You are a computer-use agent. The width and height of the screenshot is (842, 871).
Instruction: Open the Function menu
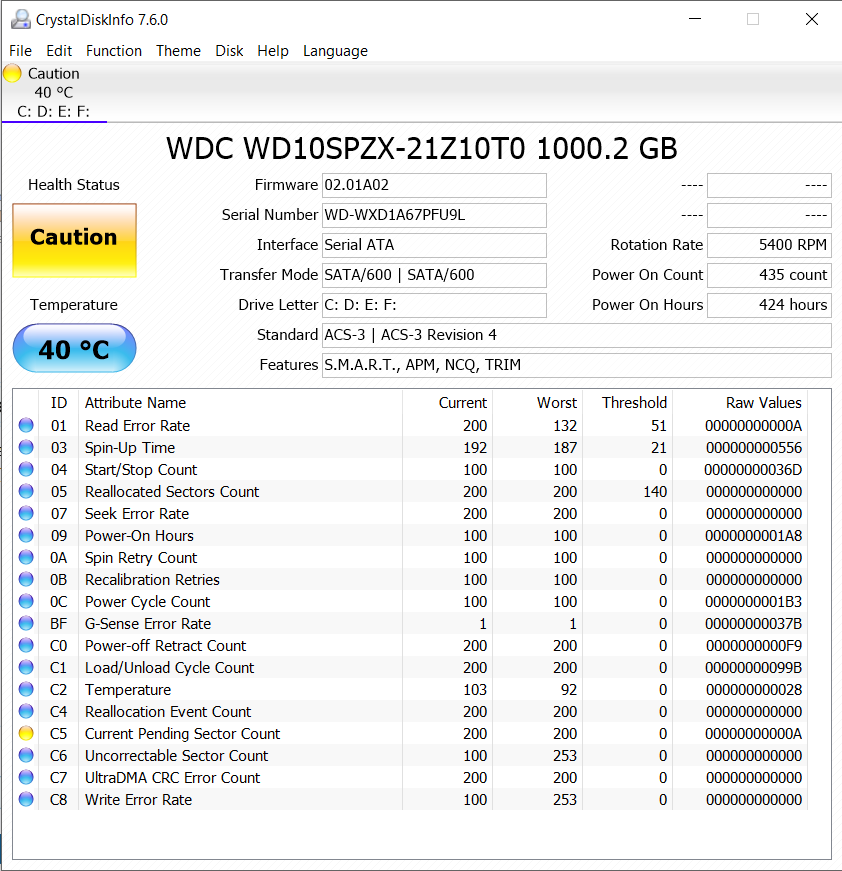[x=113, y=51]
